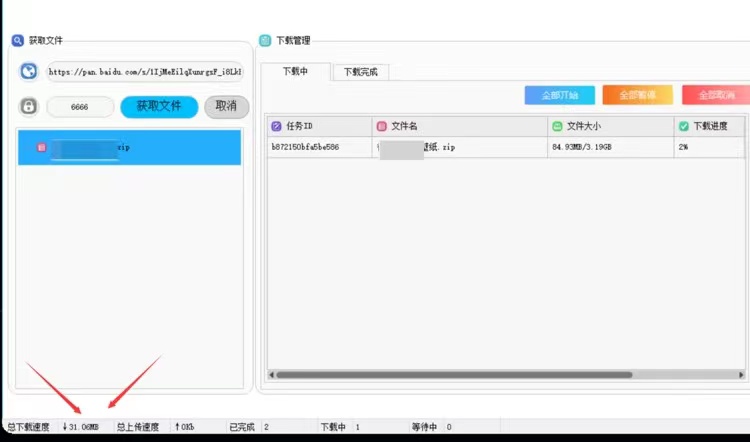The image size is (750, 442).
Task: Click the green 文件大小 column icon
Action: coord(557,126)
